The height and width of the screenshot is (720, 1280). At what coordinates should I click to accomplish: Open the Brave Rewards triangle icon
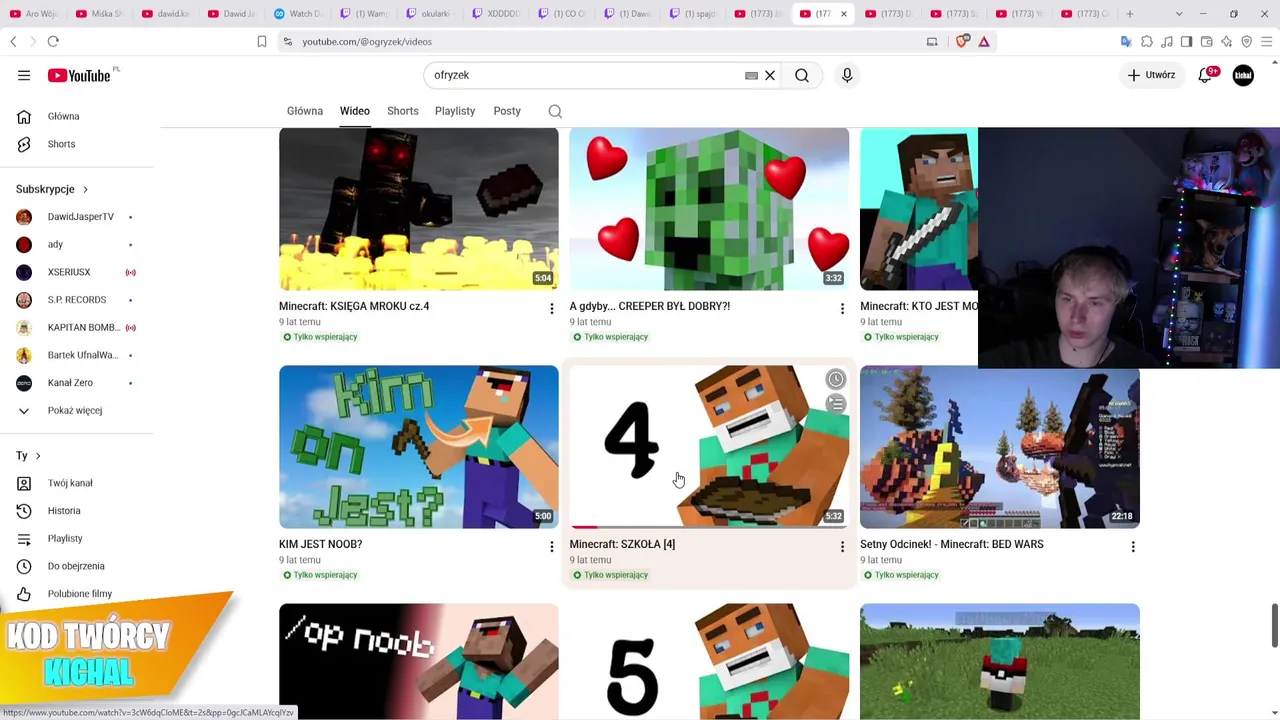coord(984,41)
